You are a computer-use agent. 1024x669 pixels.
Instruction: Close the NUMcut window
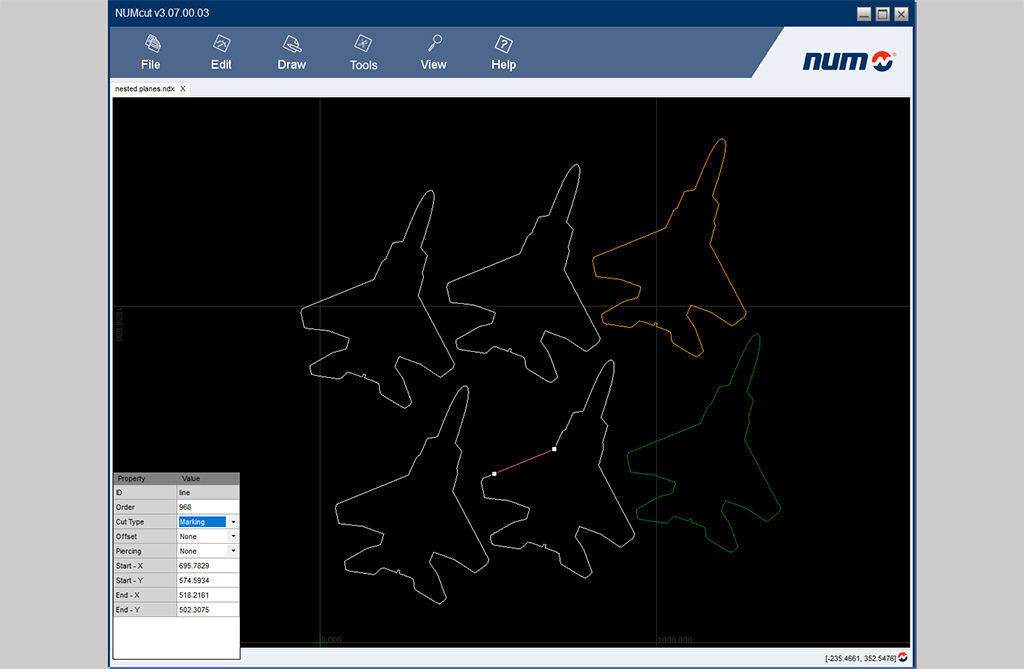tap(901, 14)
